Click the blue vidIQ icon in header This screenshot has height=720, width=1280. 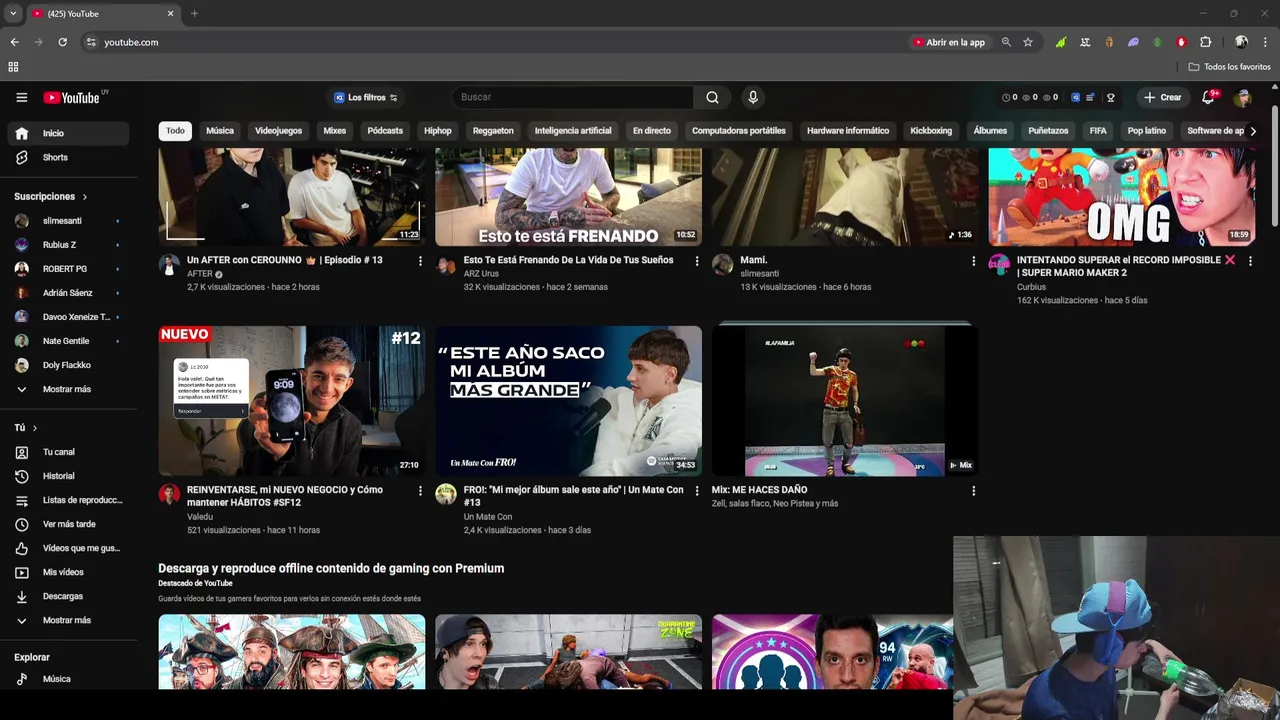[1075, 97]
